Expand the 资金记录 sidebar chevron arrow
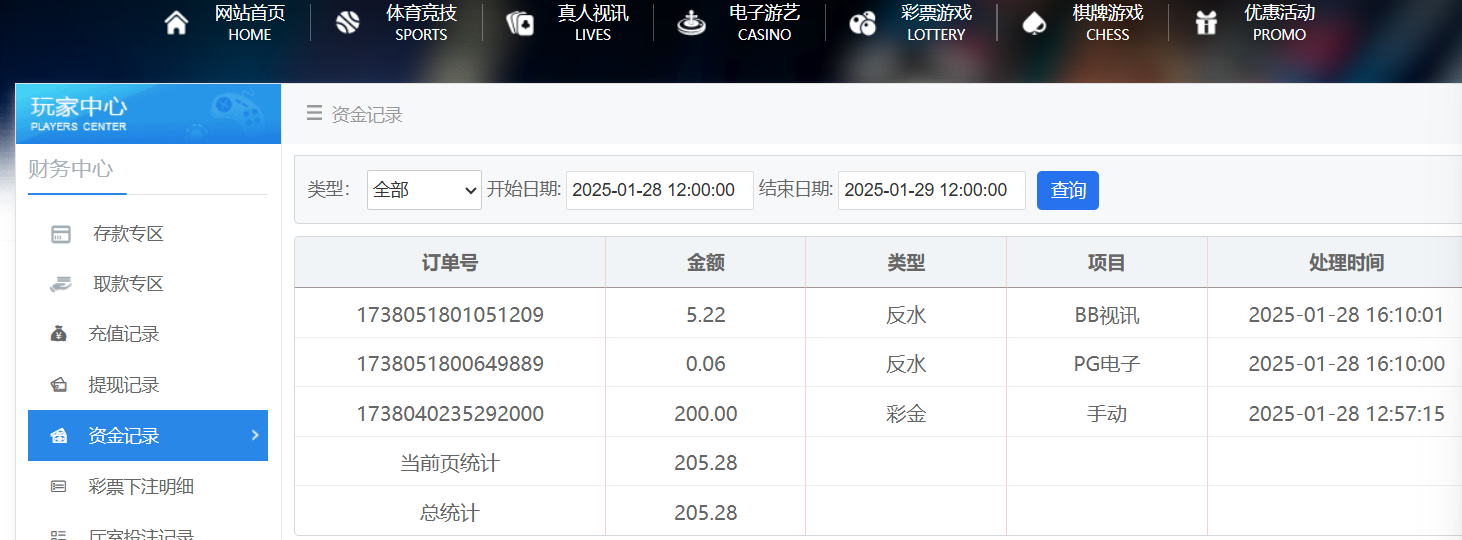Image resolution: width=1462 pixels, height=540 pixels. (254, 435)
